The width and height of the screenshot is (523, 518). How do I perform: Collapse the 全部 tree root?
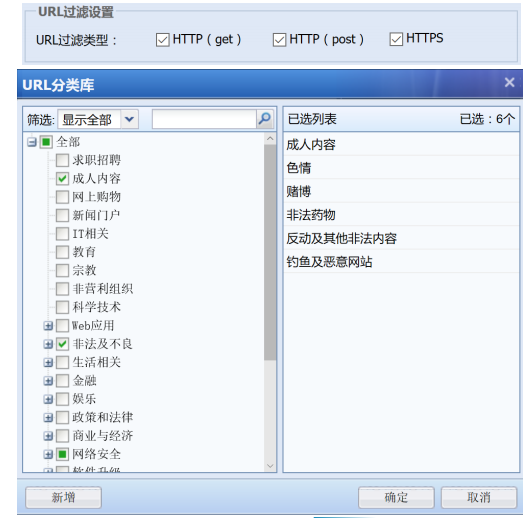coord(32,142)
